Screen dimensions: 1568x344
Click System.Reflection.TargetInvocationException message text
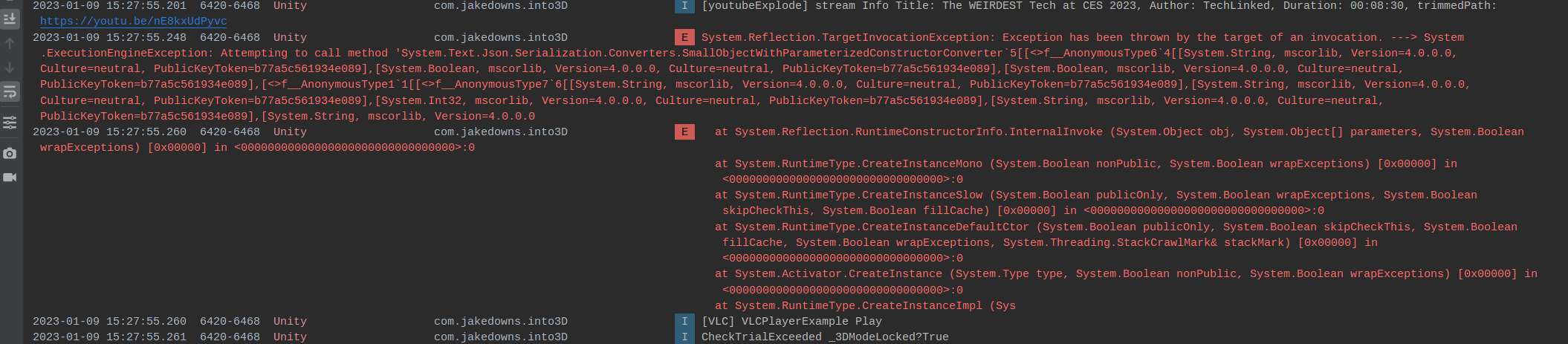tap(1083, 37)
